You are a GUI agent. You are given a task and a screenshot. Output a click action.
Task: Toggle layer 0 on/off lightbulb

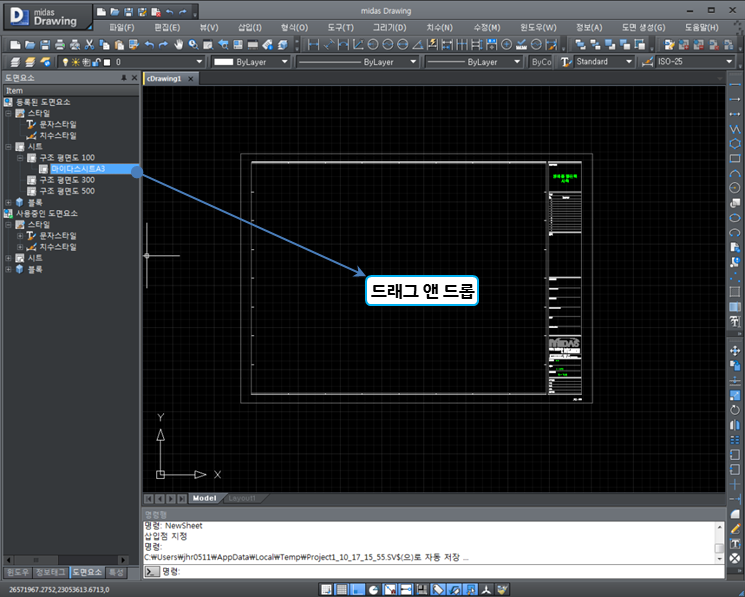66,62
